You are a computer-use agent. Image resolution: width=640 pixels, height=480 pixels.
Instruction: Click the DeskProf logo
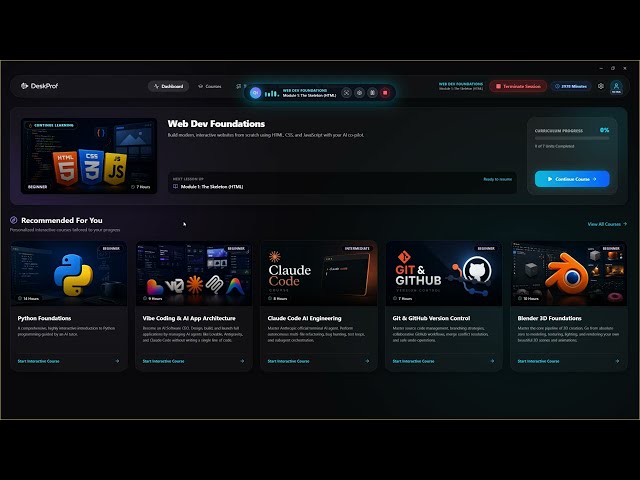pyautogui.click(x=39, y=86)
